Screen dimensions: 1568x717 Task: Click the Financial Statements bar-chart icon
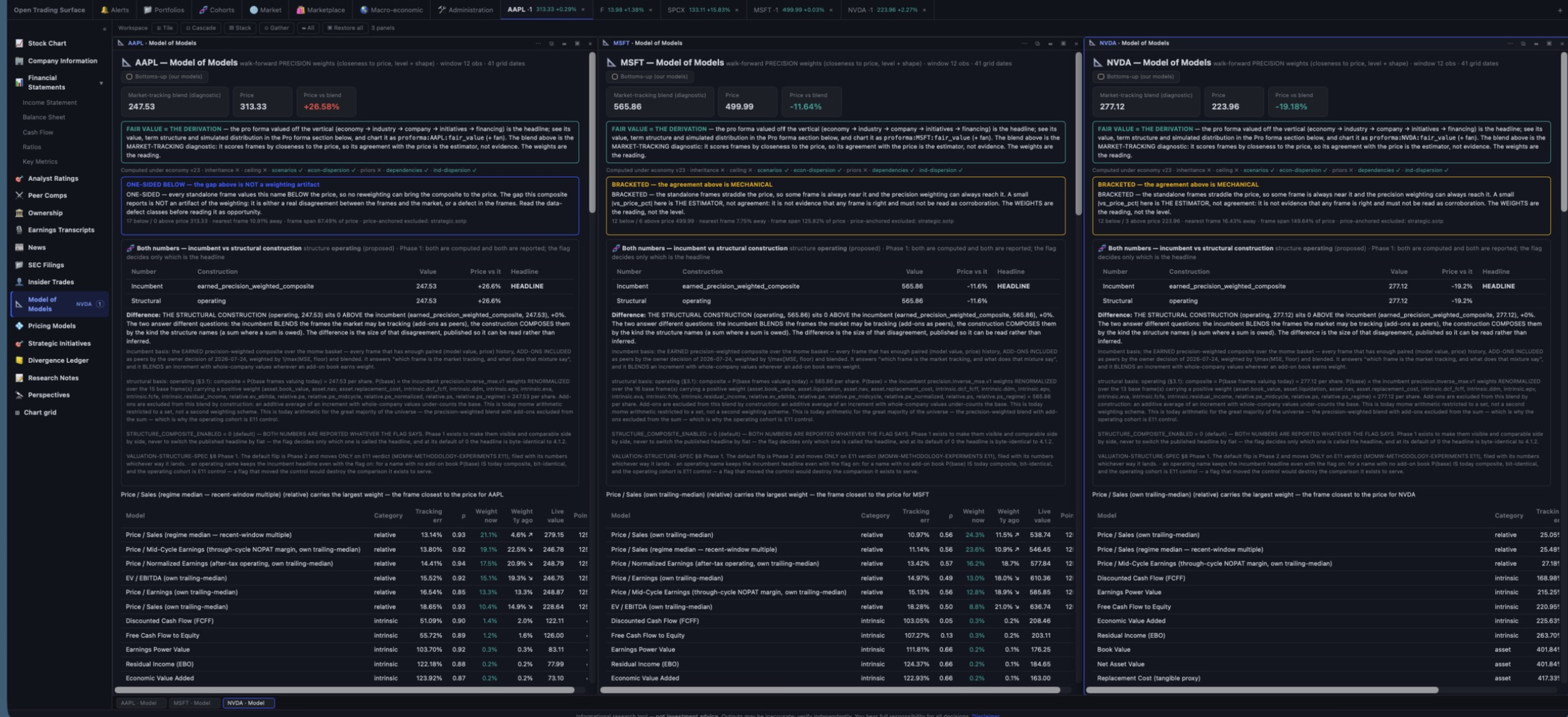coord(19,83)
